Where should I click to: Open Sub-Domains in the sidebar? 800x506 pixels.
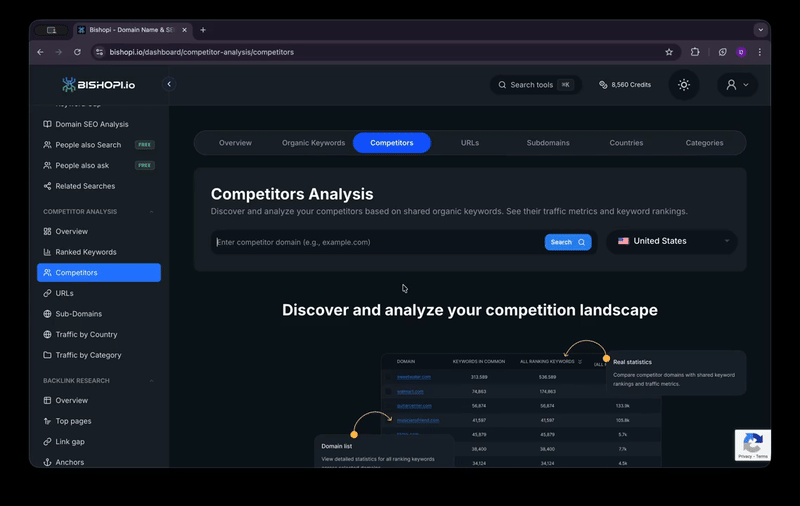tap(79, 314)
